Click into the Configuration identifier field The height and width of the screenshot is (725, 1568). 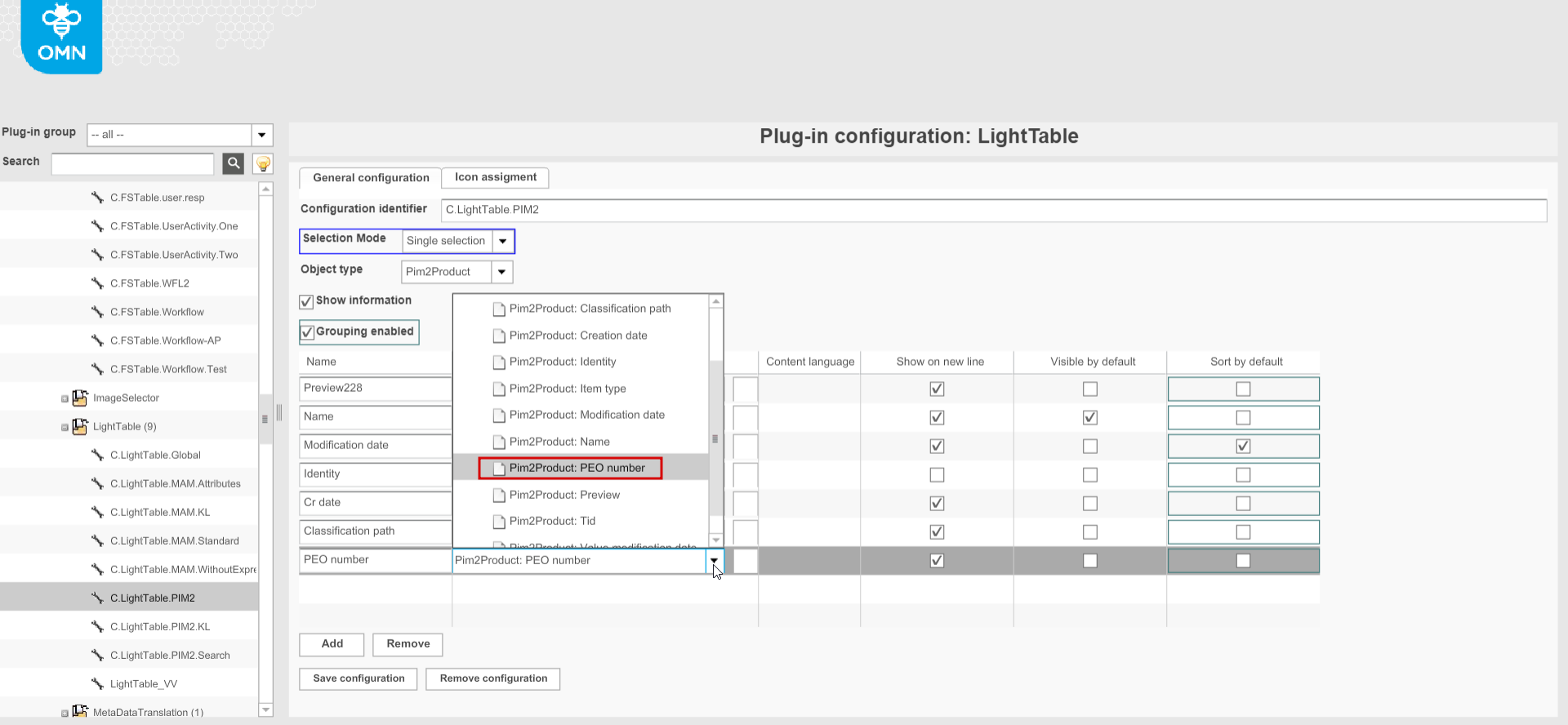pos(993,210)
